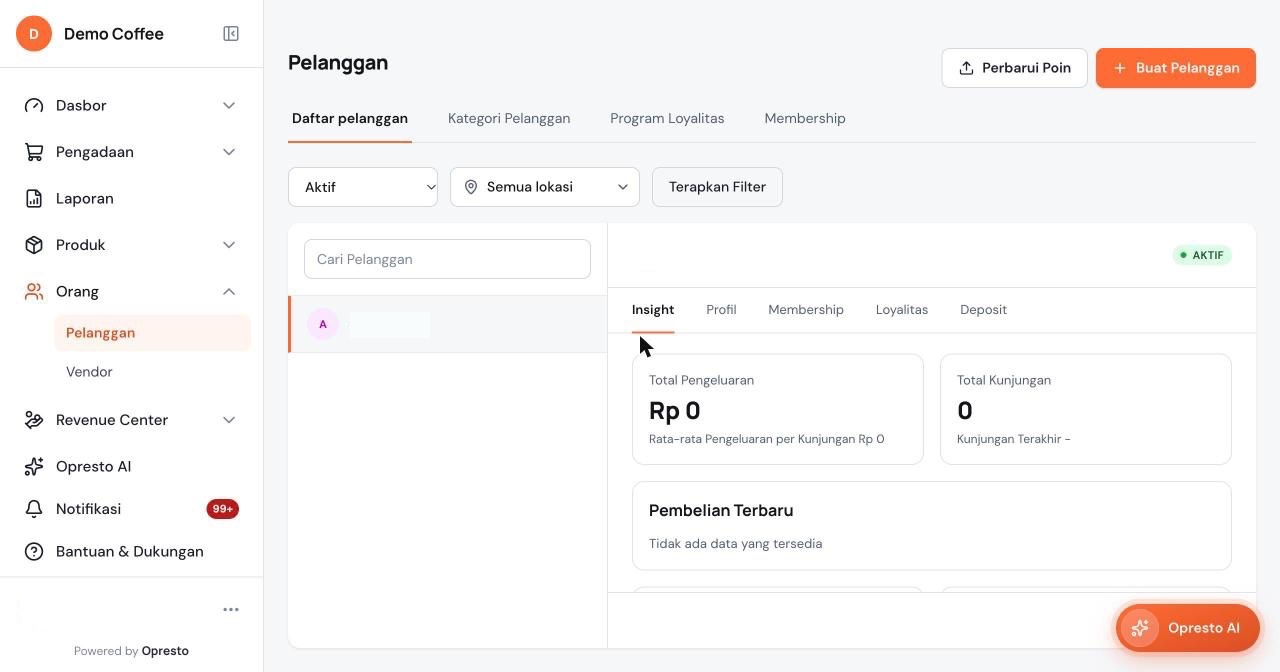Open the Opresto AI floating assistant
Viewport: 1280px width, 672px height.
tap(1188, 628)
